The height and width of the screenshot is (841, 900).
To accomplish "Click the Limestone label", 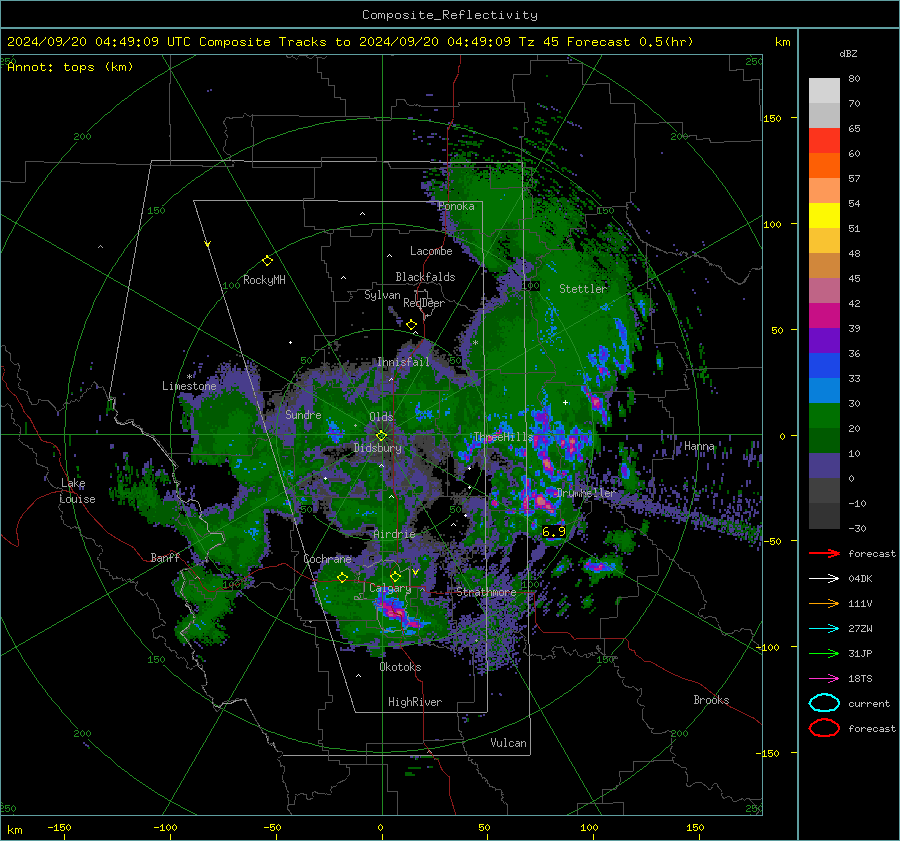I will [x=189, y=386].
